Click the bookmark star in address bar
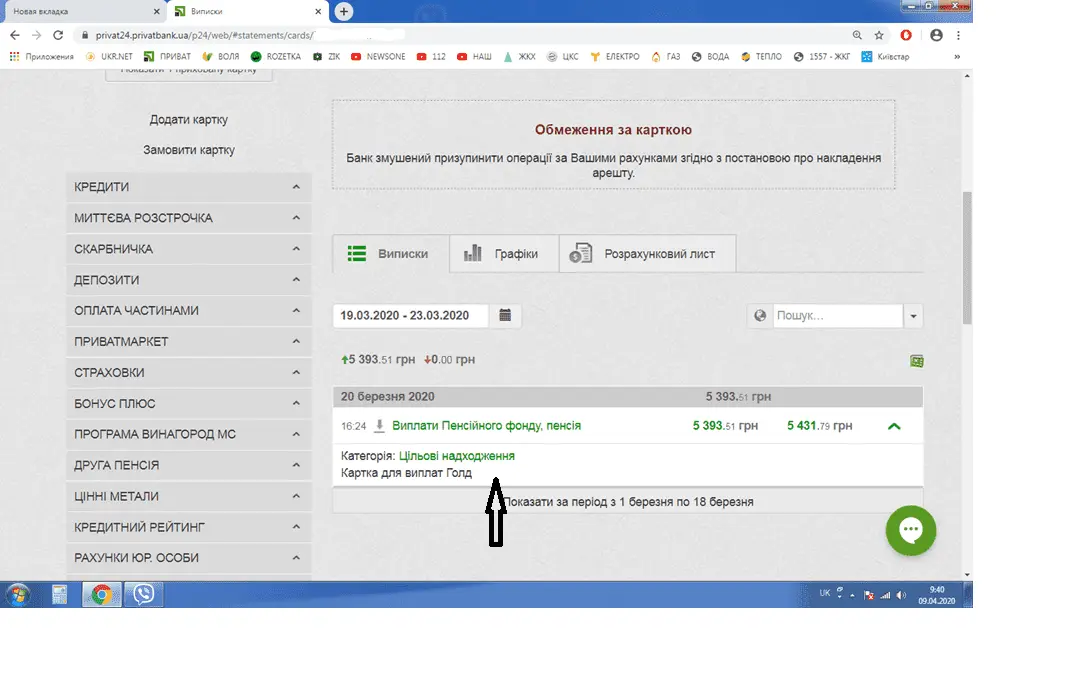Viewport: 1072px width, 690px height. [879, 35]
